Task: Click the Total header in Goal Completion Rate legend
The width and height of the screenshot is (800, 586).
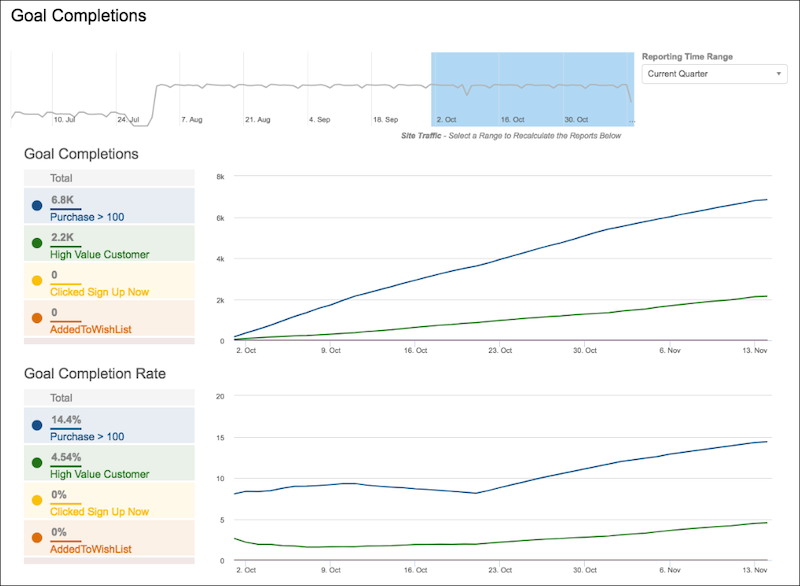Action: [x=61, y=398]
